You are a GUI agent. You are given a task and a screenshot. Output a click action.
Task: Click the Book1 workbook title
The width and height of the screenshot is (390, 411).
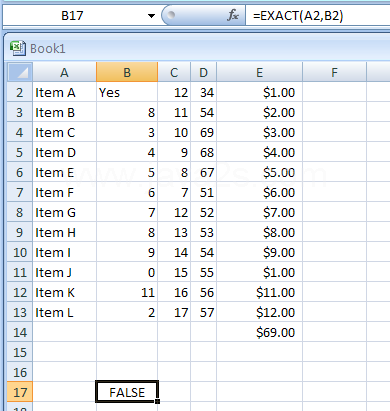click(x=48, y=49)
